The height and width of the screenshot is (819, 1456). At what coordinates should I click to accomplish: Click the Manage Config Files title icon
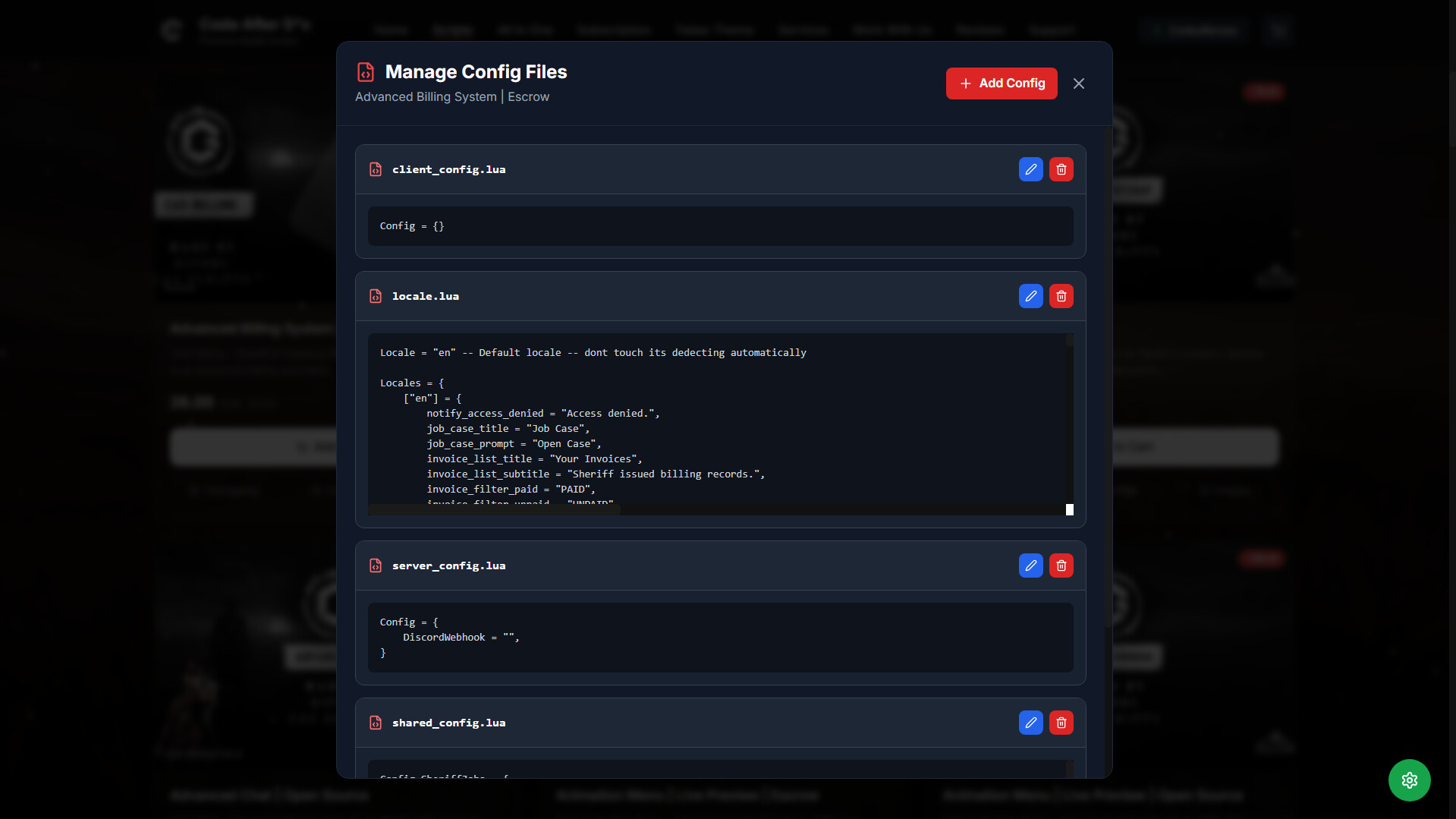[366, 72]
